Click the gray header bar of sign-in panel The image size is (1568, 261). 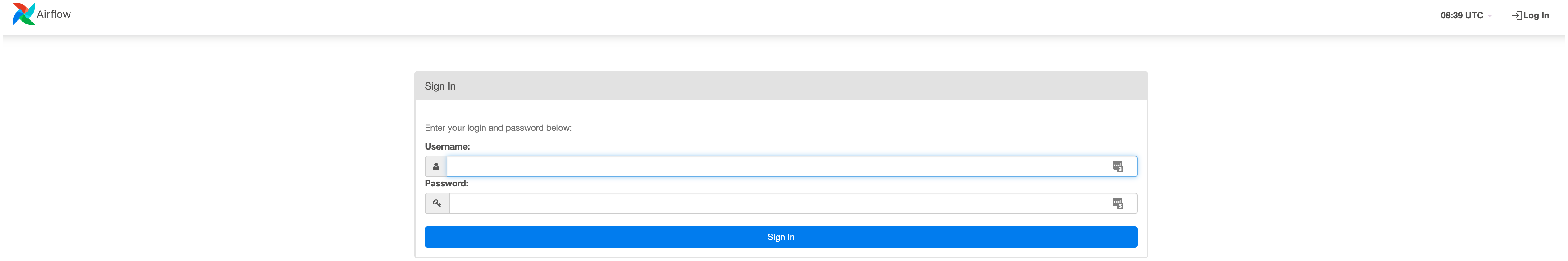(x=781, y=86)
